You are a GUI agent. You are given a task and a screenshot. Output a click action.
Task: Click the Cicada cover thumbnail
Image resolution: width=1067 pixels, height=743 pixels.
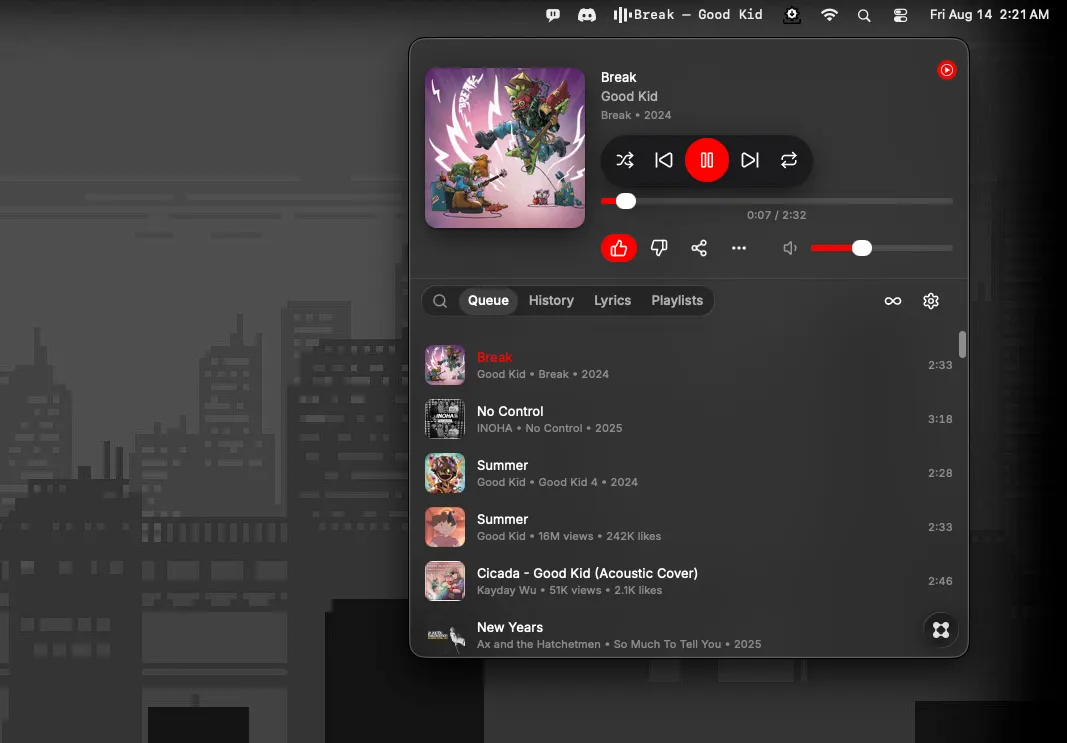point(445,581)
